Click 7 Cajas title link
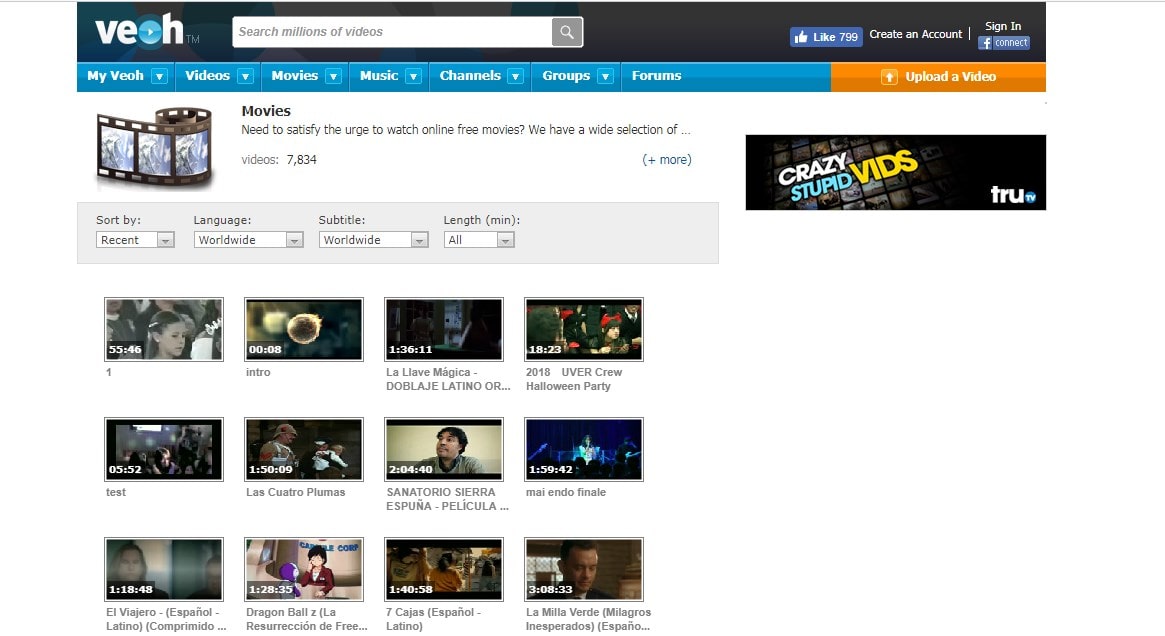The width and height of the screenshot is (1165, 636). [433, 619]
